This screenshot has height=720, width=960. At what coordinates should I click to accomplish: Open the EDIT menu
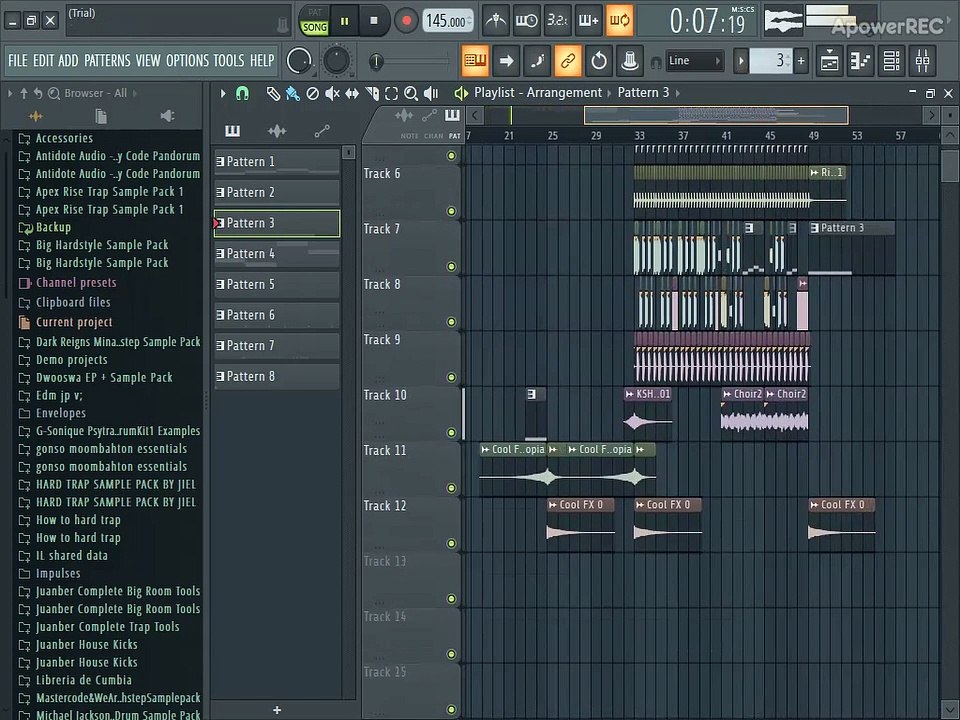pyautogui.click(x=43, y=61)
